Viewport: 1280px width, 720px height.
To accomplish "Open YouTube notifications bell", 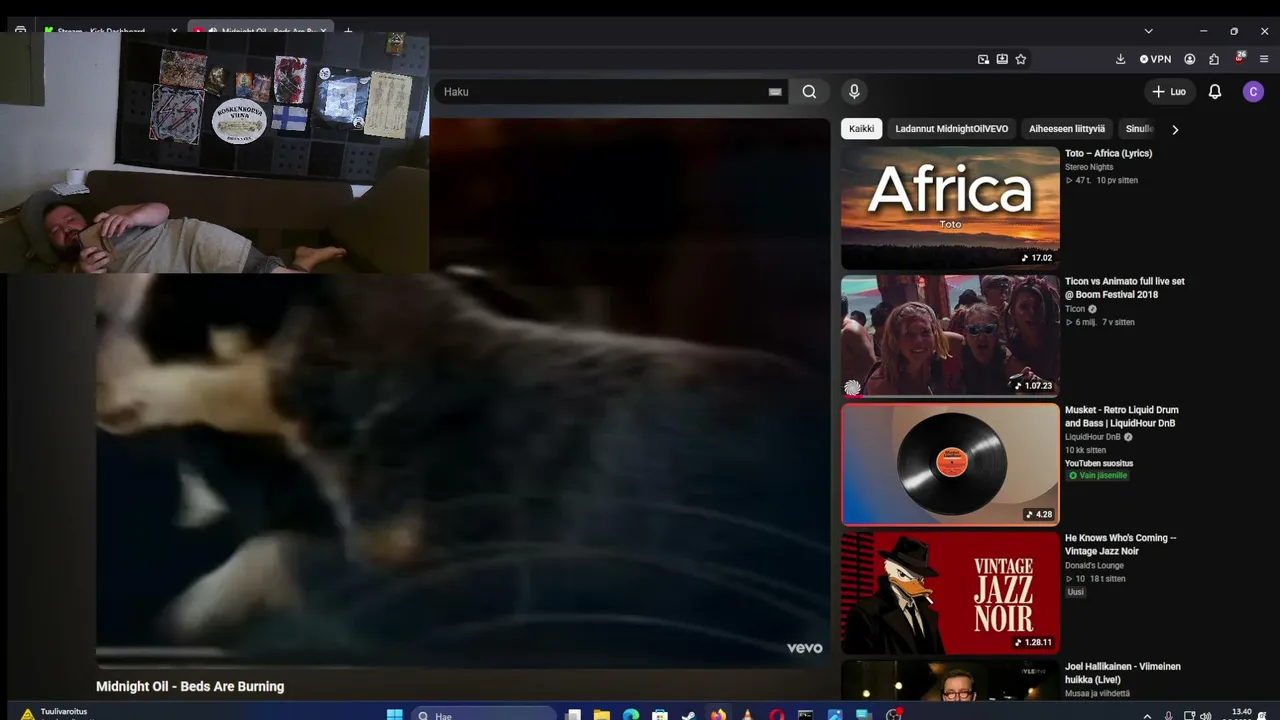I will pos(1215,92).
